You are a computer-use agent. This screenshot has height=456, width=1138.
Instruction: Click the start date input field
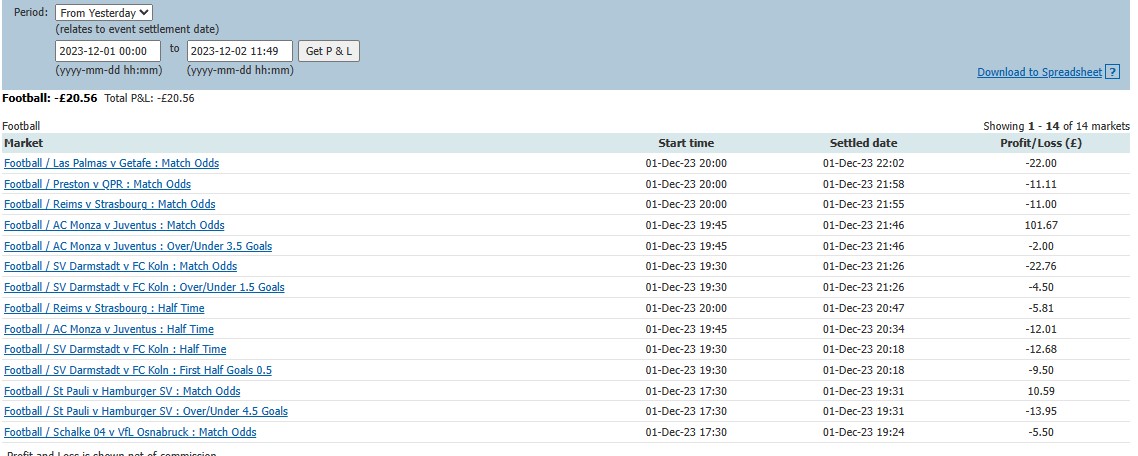[108, 51]
